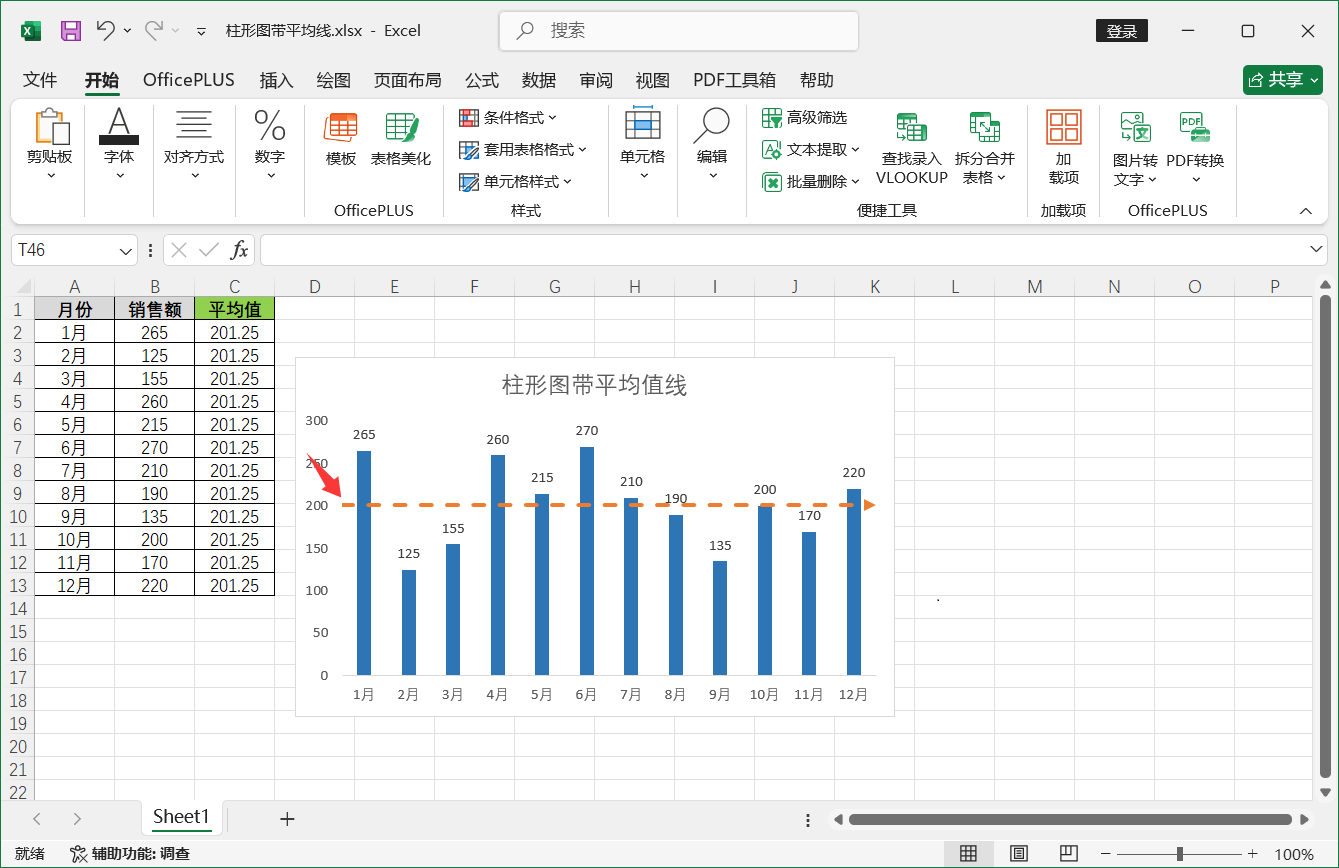Open Customize Quick Access Toolbar arrow
1339x868 pixels.
point(201,31)
